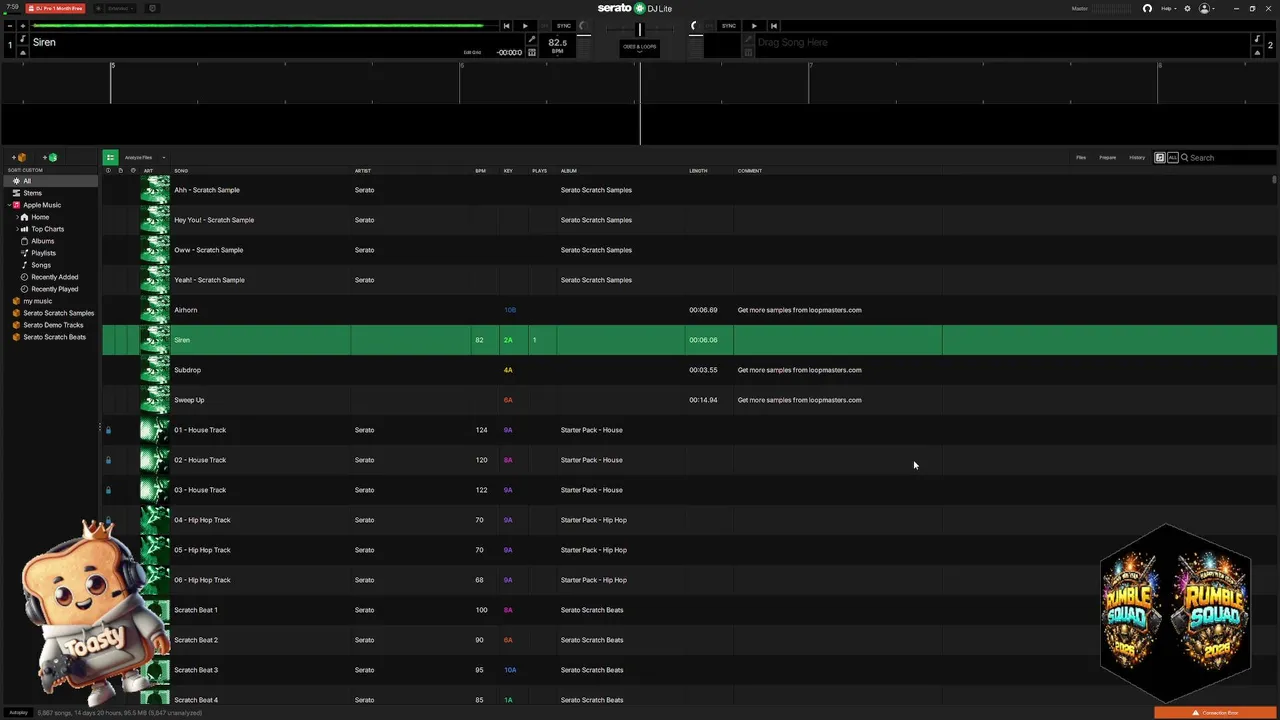Collapse the Apple Music tree
Screen dimensions: 1280x720
[9, 205]
